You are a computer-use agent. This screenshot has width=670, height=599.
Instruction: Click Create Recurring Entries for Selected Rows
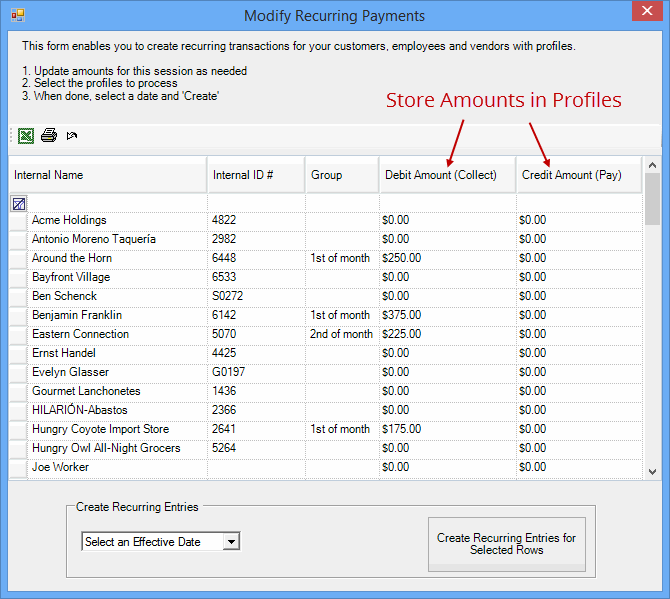pyautogui.click(x=506, y=544)
